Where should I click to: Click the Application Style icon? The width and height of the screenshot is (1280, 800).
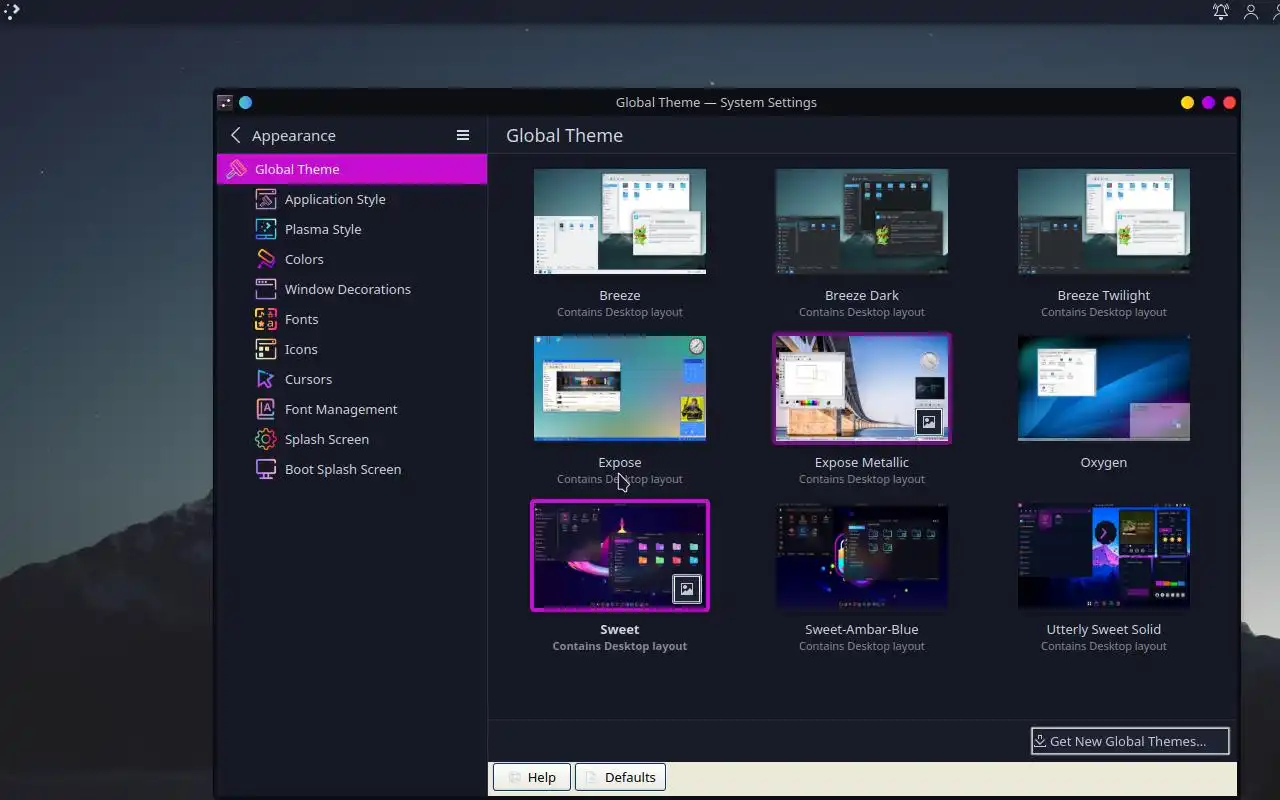(x=265, y=199)
